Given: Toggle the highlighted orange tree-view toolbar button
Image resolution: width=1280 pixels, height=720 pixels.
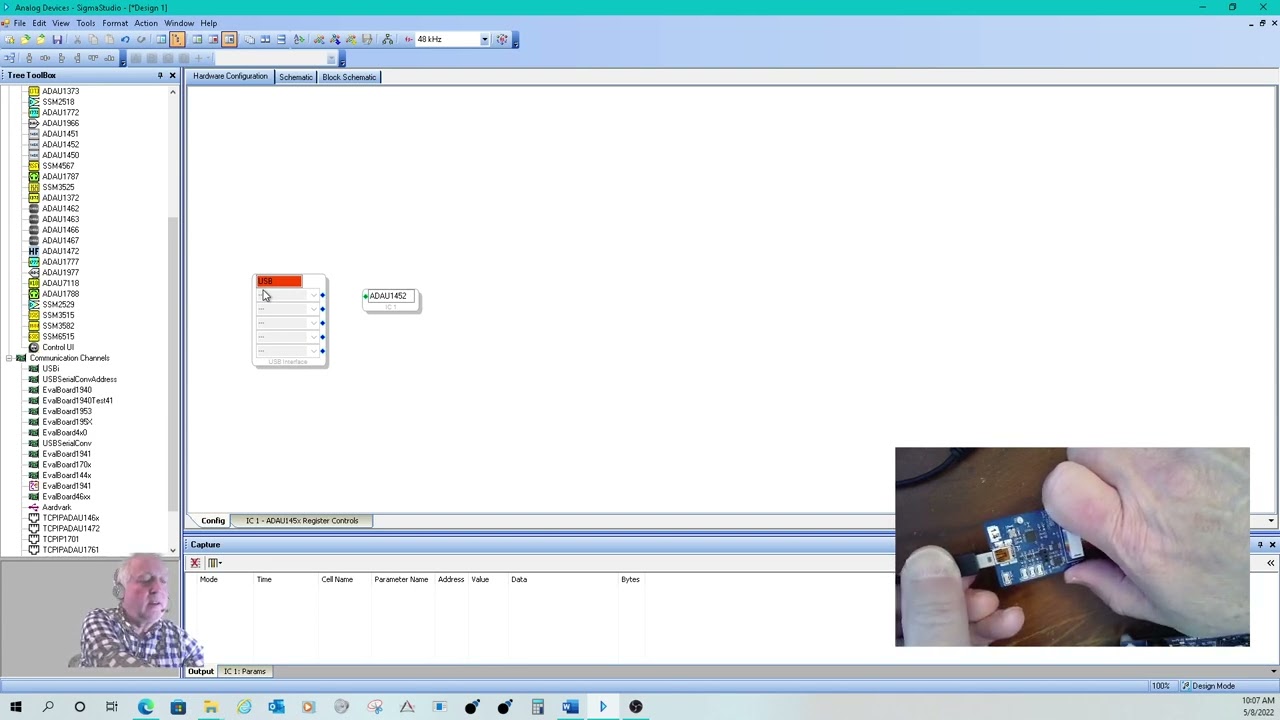Looking at the screenshot, I should tap(177, 40).
